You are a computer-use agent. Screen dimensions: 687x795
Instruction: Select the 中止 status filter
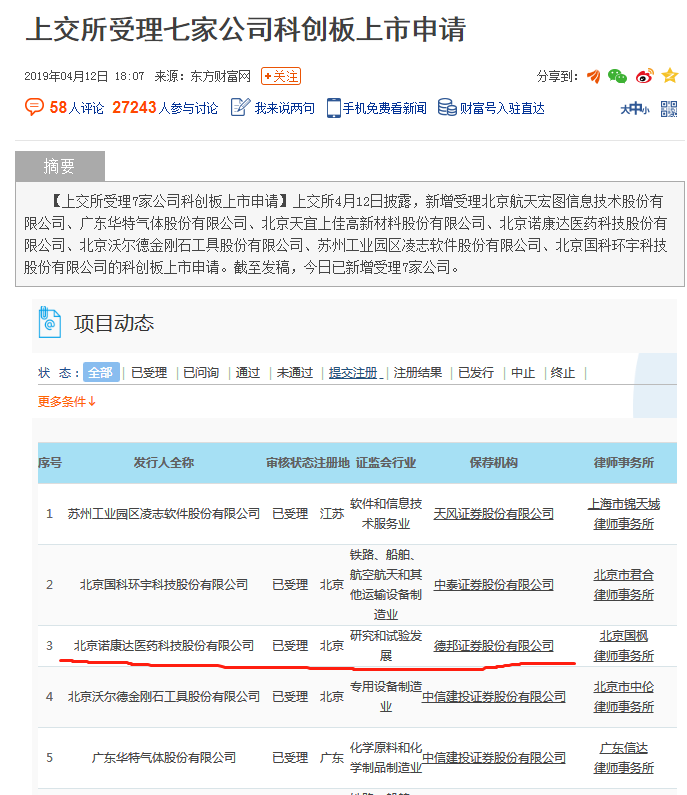(523, 373)
